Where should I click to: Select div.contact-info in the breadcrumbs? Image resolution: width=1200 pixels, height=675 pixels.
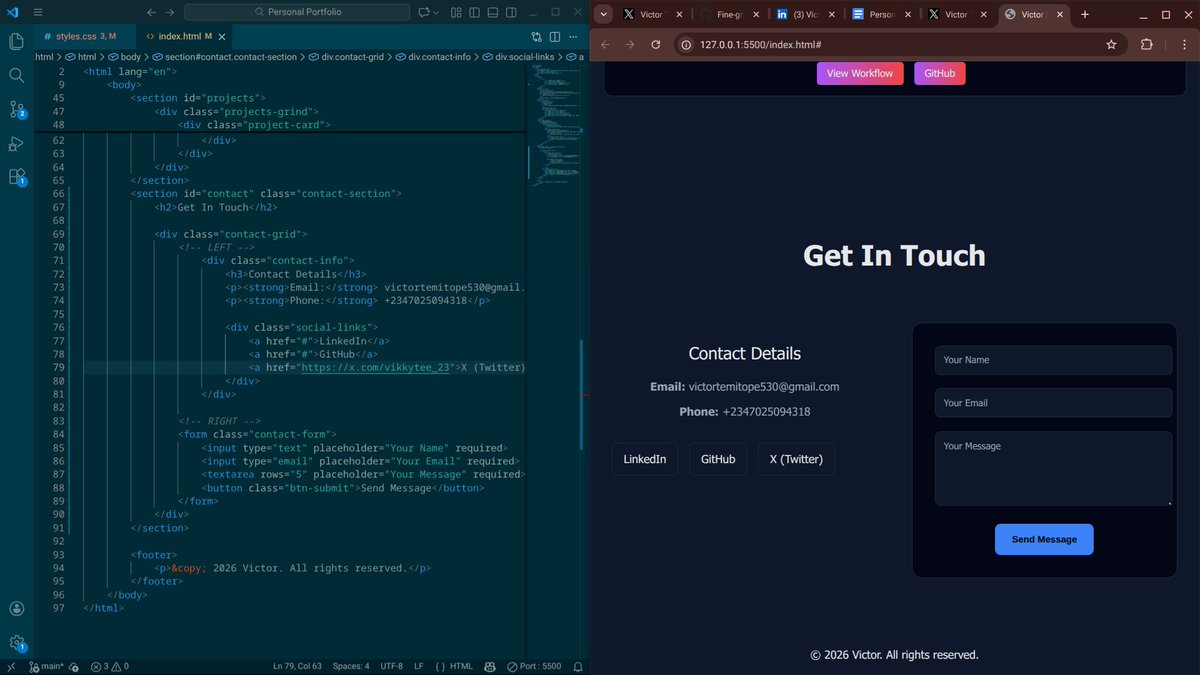point(433,57)
